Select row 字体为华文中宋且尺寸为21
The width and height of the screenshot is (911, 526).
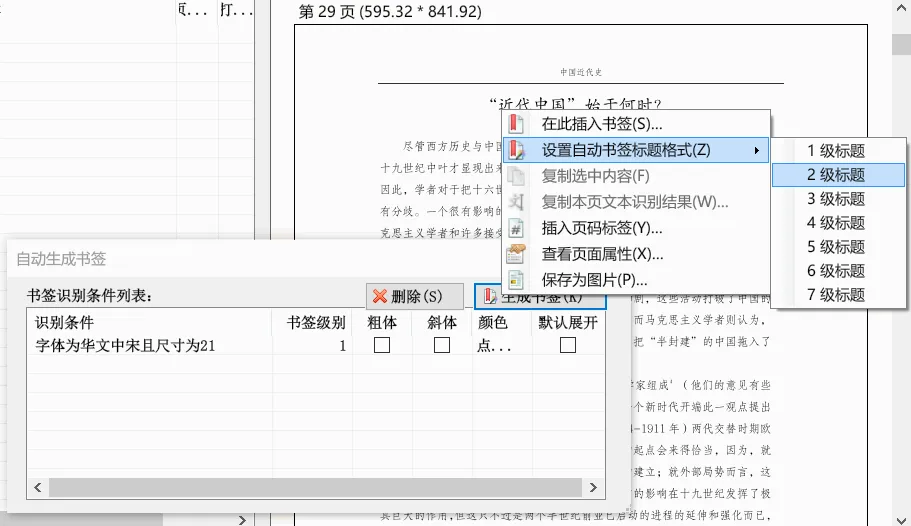click(x=315, y=346)
